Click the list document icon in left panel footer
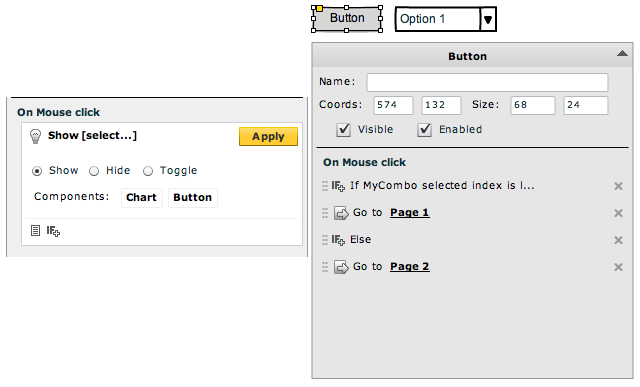This screenshot has height=387, width=640. [x=36, y=231]
